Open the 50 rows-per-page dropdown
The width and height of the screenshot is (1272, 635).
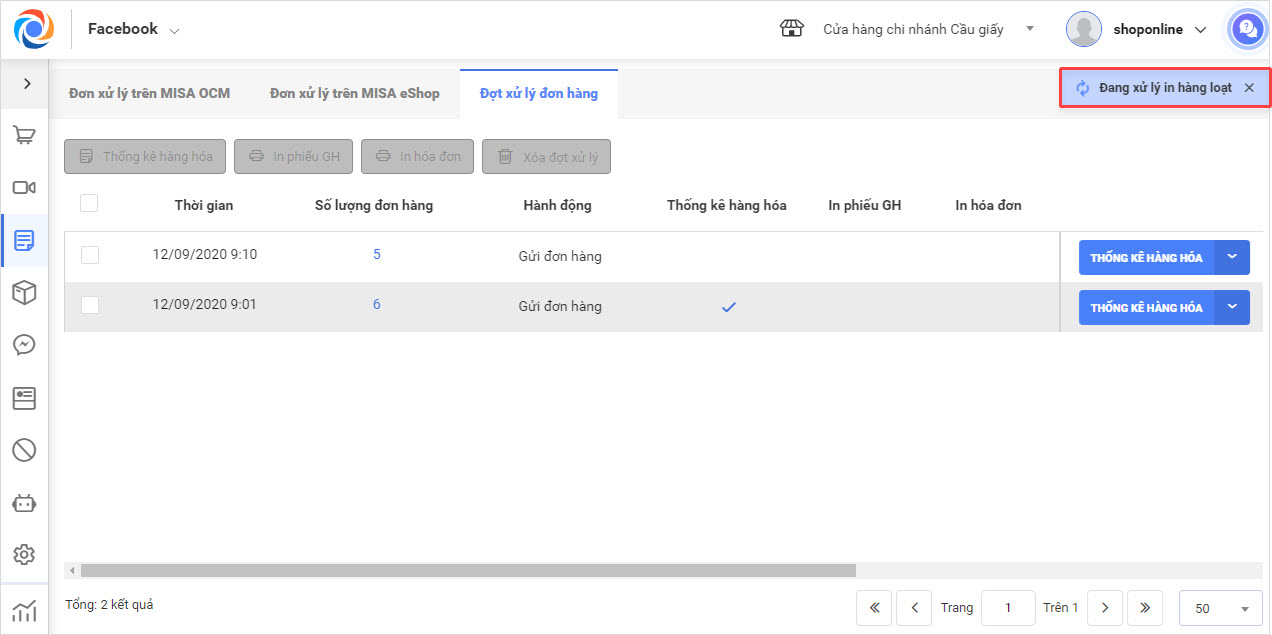click(x=1220, y=608)
